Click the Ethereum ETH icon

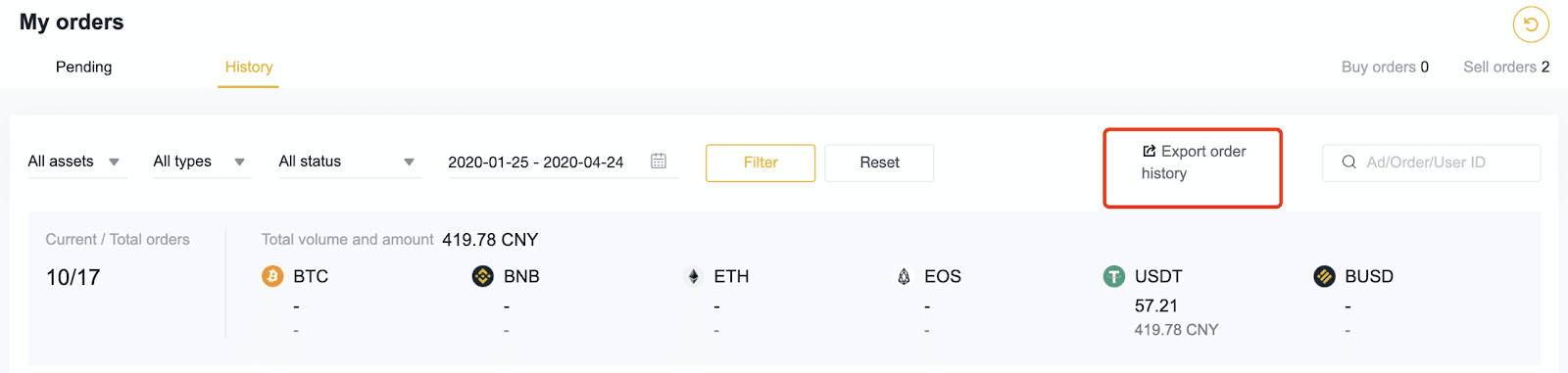coord(694,276)
